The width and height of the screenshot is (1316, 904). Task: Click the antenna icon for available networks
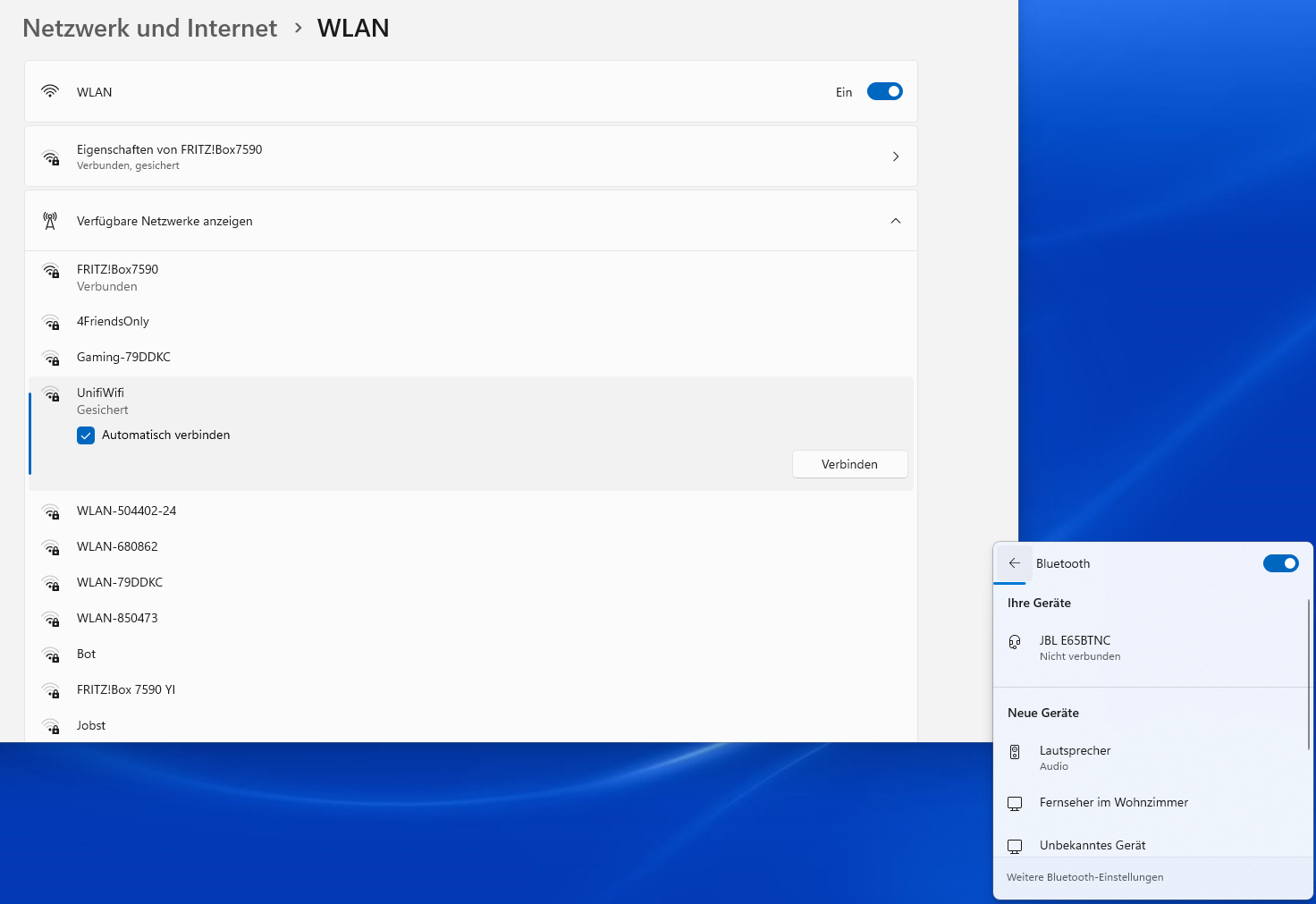click(x=50, y=221)
